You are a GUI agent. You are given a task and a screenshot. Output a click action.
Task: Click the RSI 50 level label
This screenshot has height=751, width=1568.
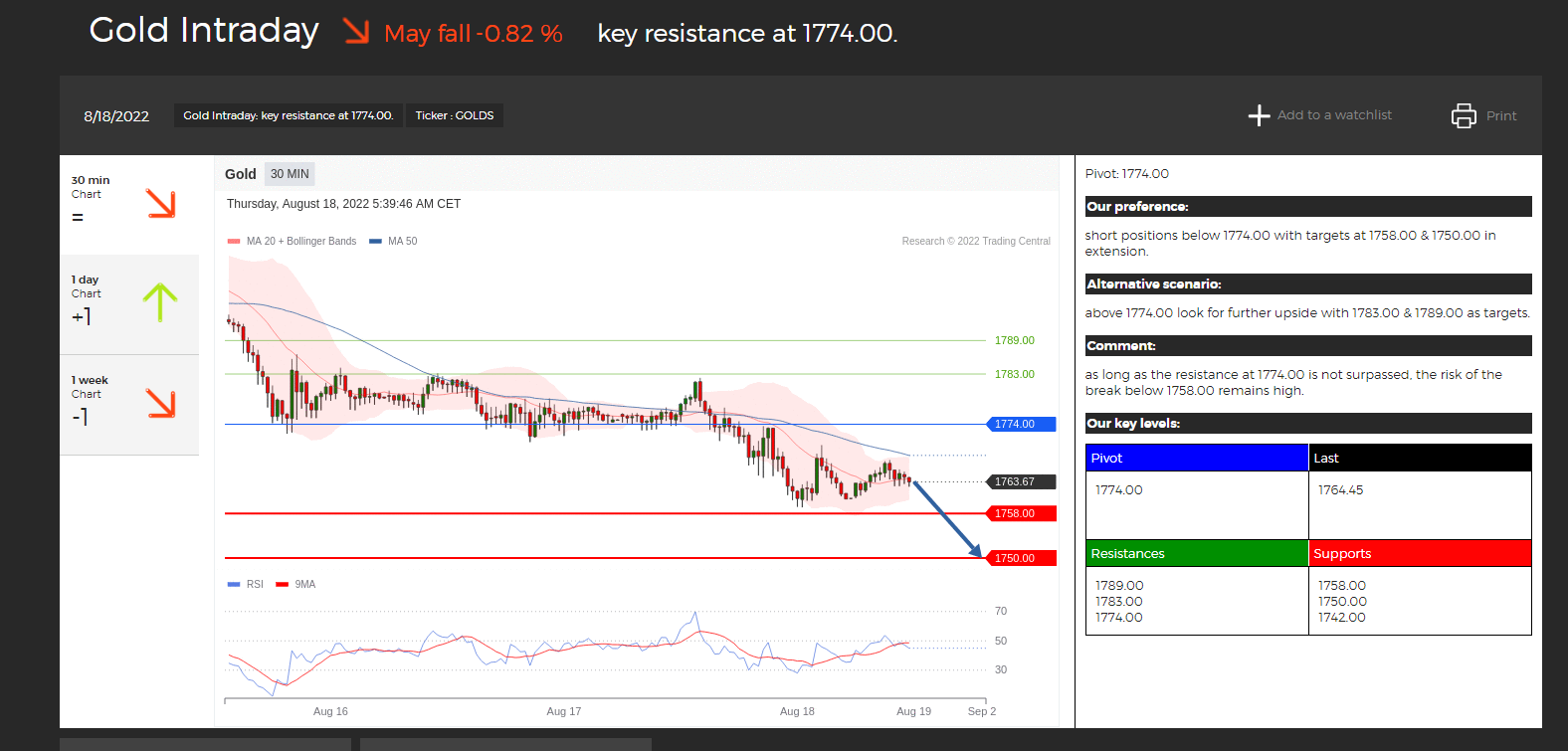pos(1001,641)
